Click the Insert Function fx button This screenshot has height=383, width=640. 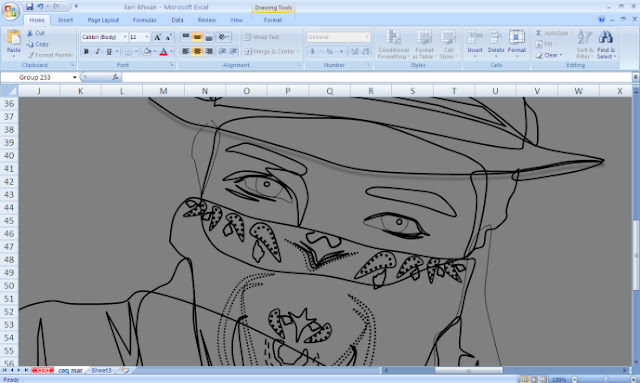coord(116,77)
